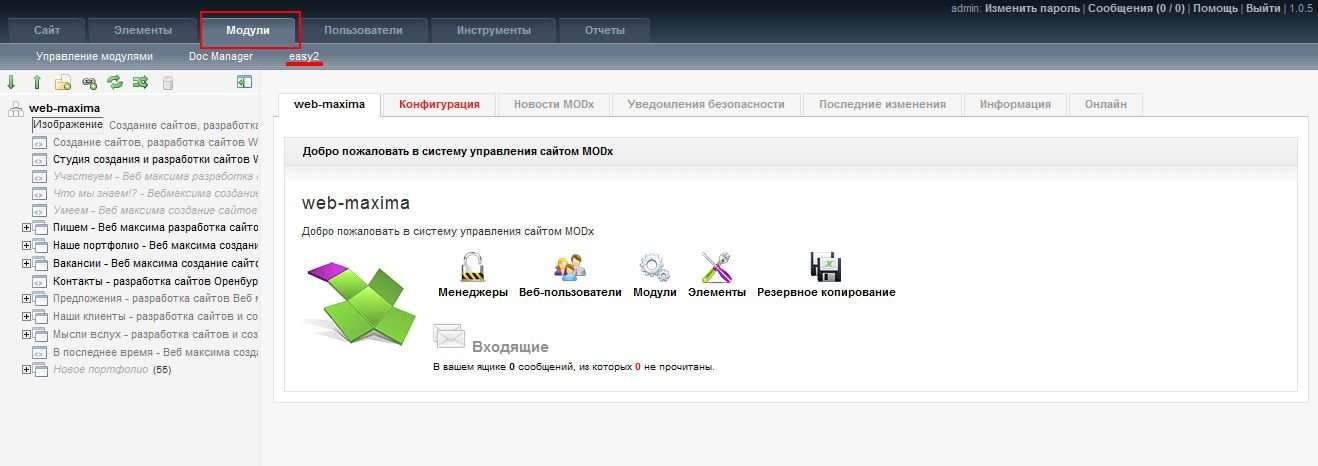Screen dimensions: 1318x466
Task: Switch to the Новости MODx tab
Action: click(554, 104)
